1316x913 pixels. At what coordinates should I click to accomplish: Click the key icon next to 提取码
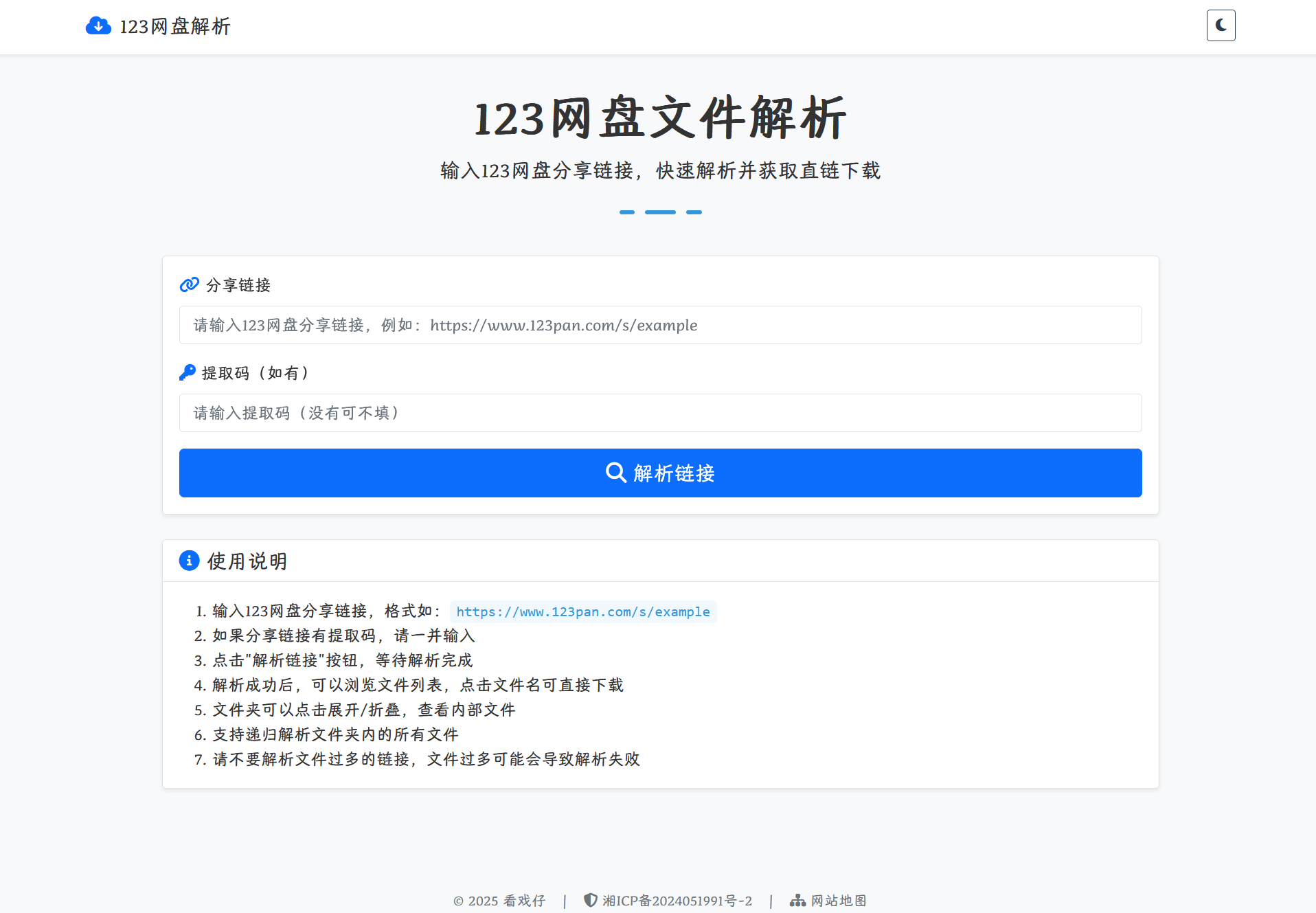pyautogui.click(x=187, y=372)
